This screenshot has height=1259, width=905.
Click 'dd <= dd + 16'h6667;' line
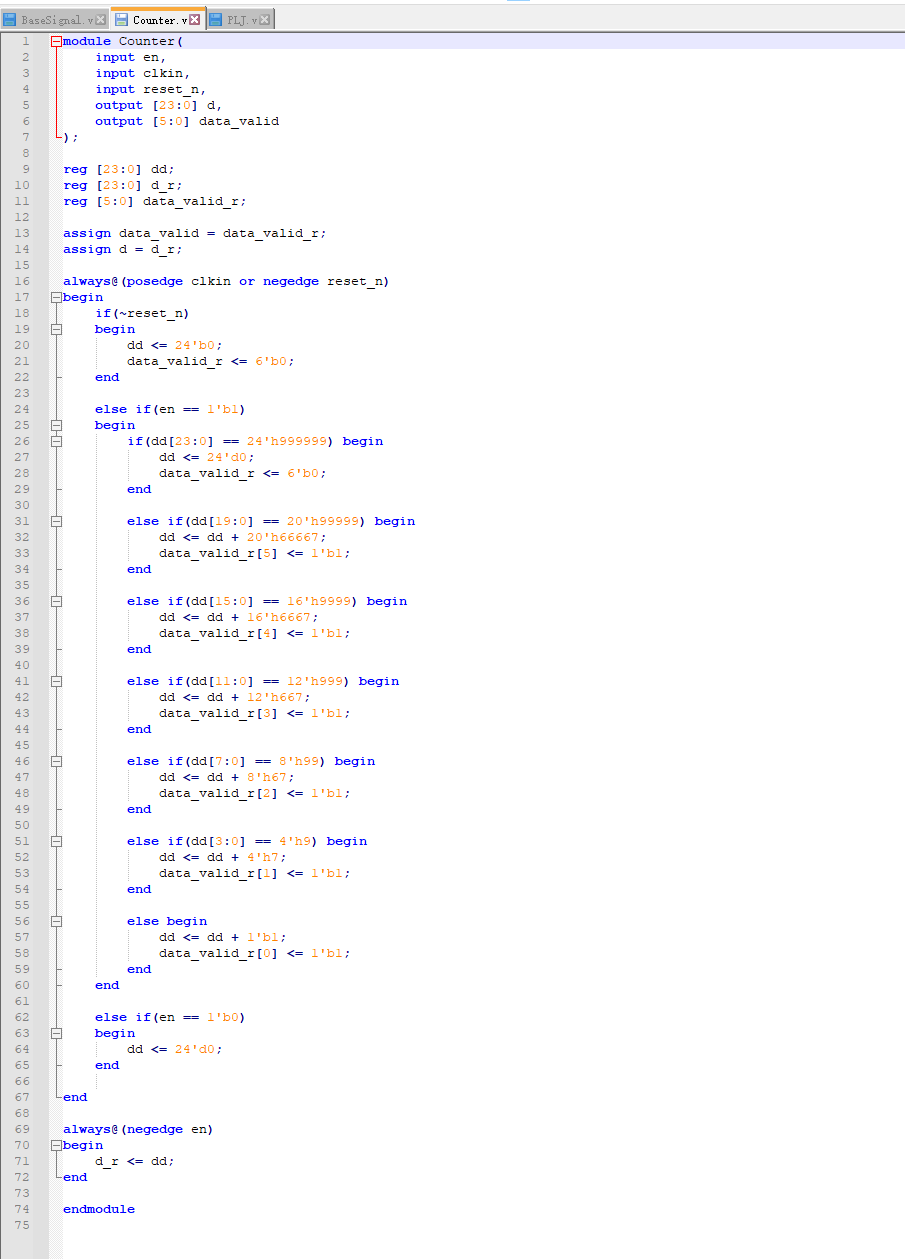(x=239, y=617)
